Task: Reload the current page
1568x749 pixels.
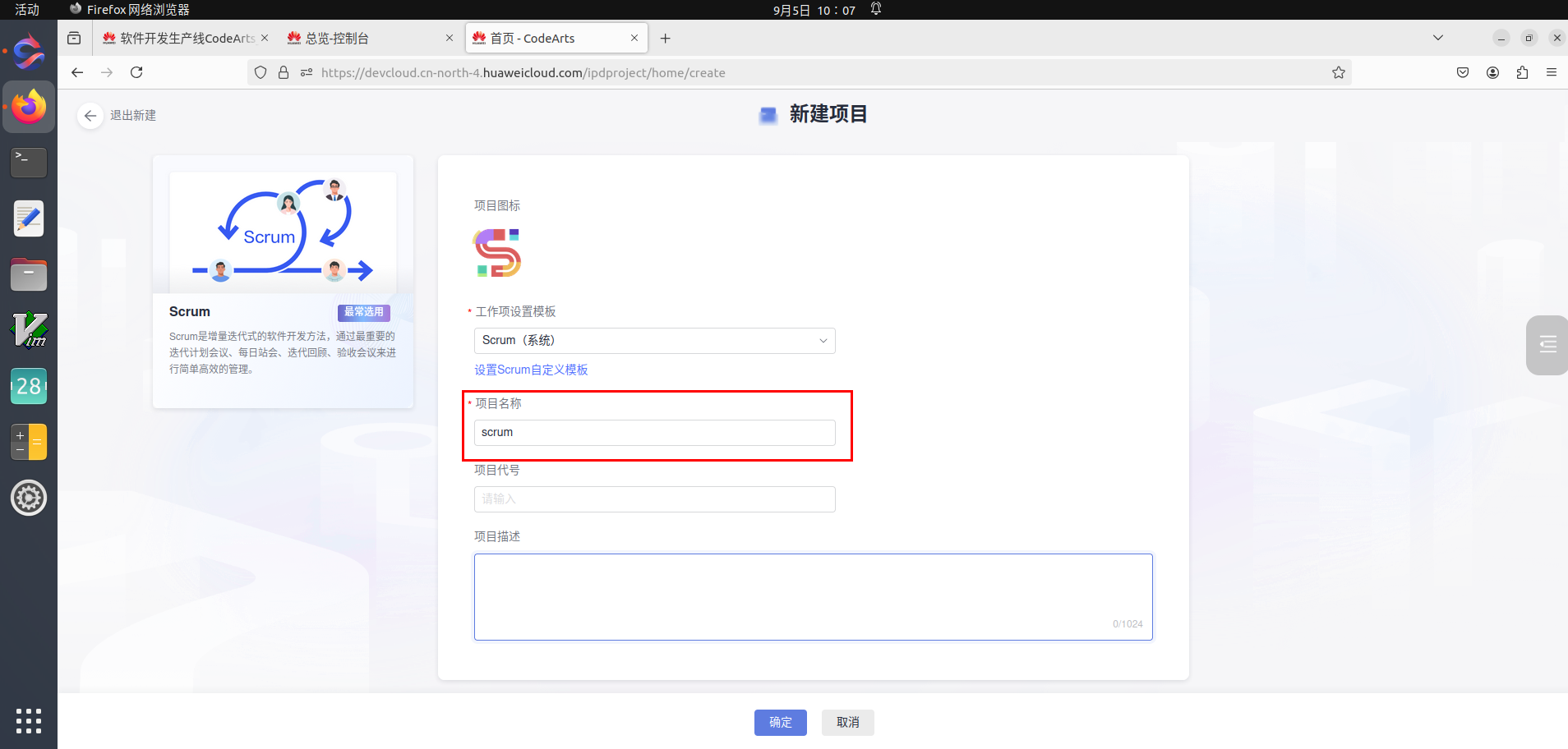Action: pyautogui.click(x=136, y=72)
